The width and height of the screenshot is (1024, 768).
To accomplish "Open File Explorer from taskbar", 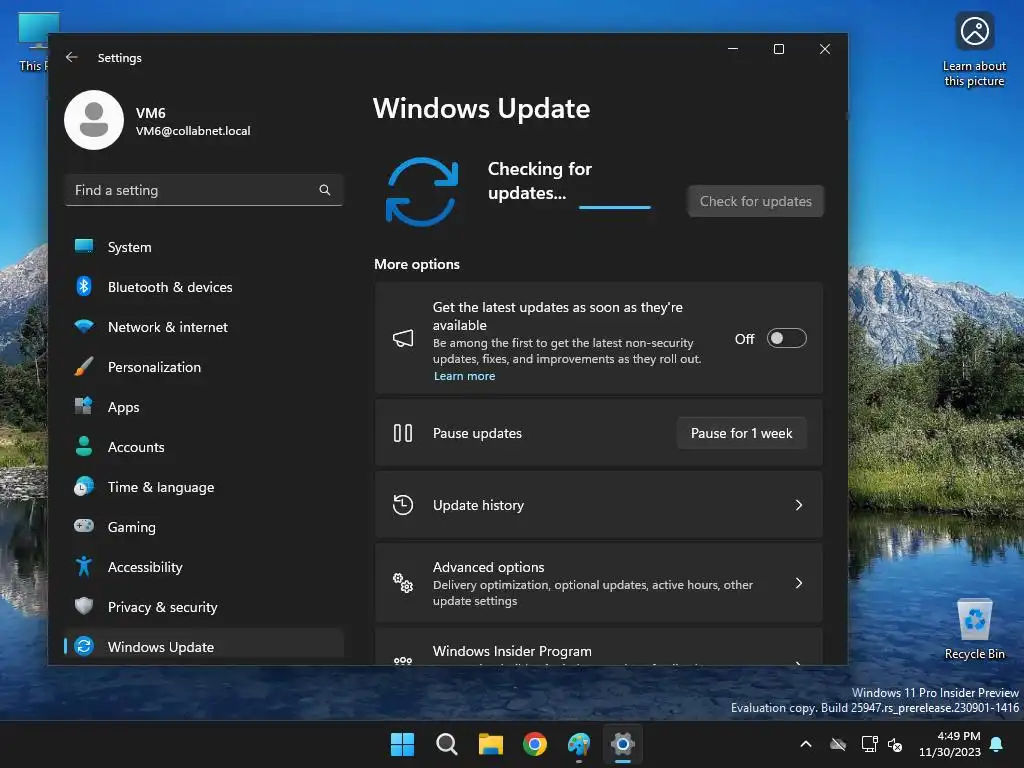I will 490,744.
